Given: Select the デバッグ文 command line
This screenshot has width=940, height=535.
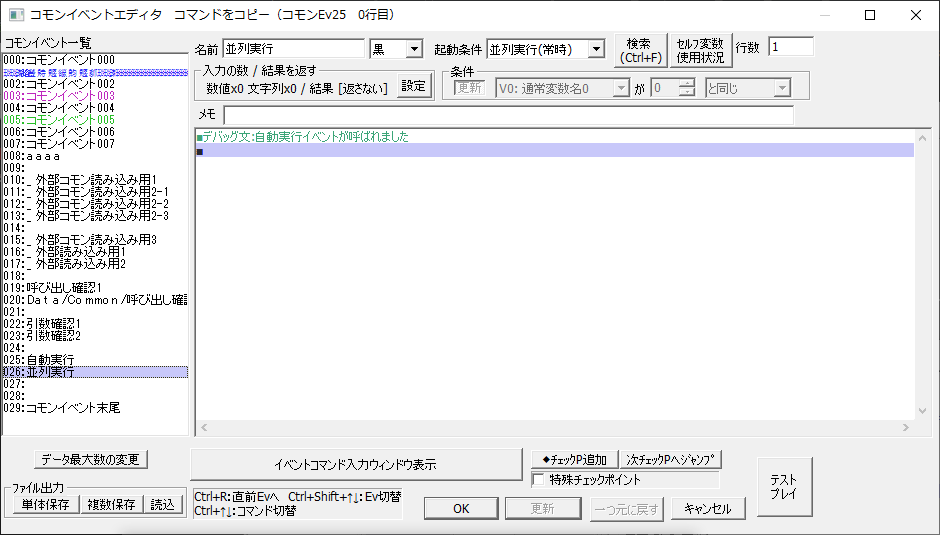Looking at the screenshot, I should tap(555, 137).
